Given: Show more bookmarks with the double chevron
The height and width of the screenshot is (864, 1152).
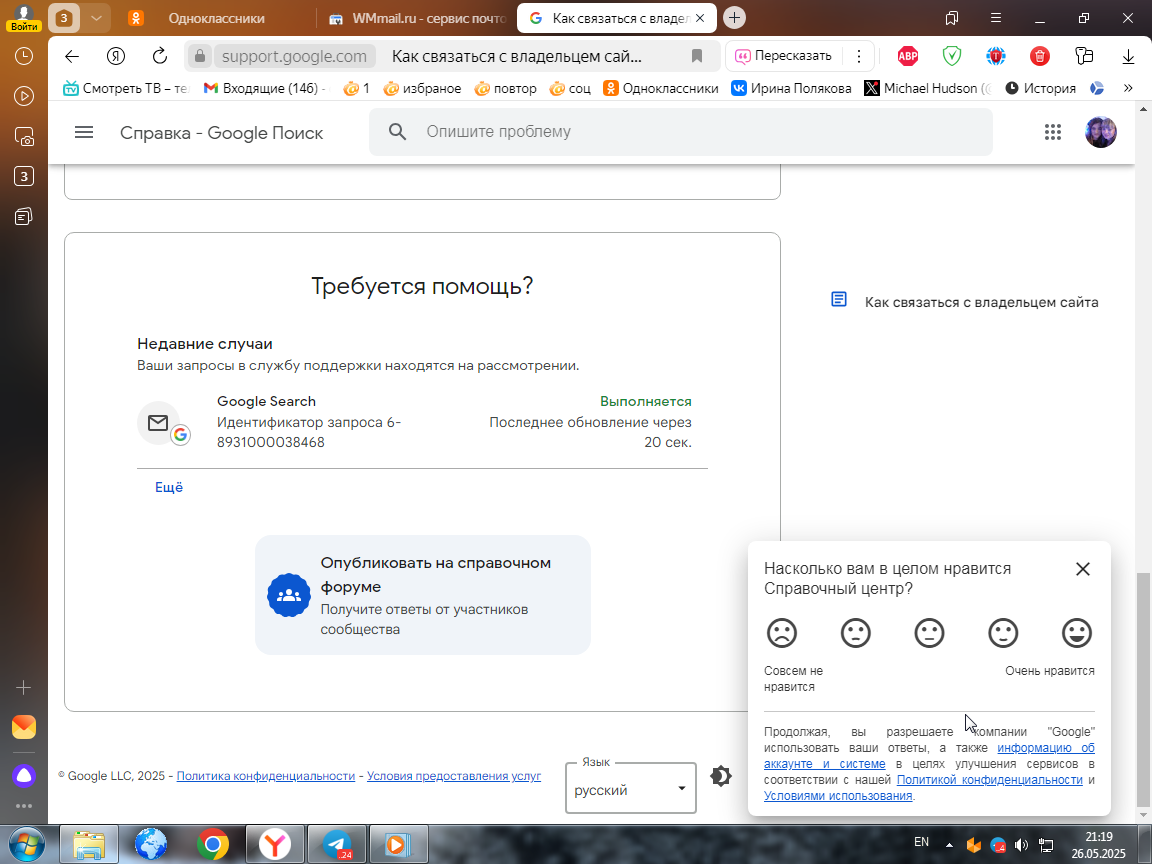Looking at the screenshot, I should 1128,88.
